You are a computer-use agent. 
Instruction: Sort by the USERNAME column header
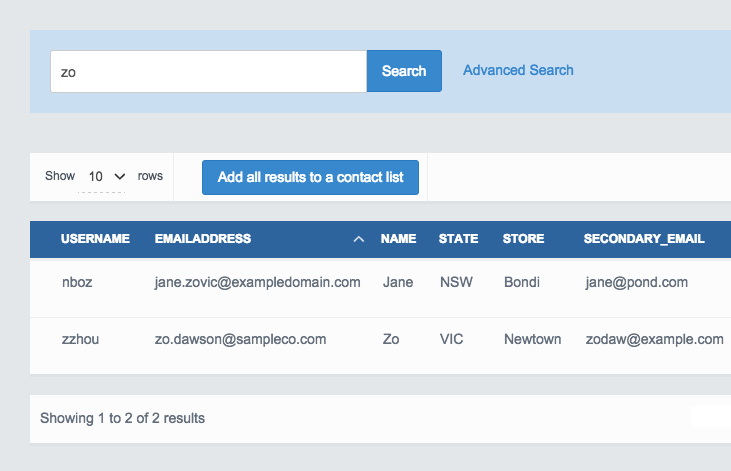pos(95,239)
